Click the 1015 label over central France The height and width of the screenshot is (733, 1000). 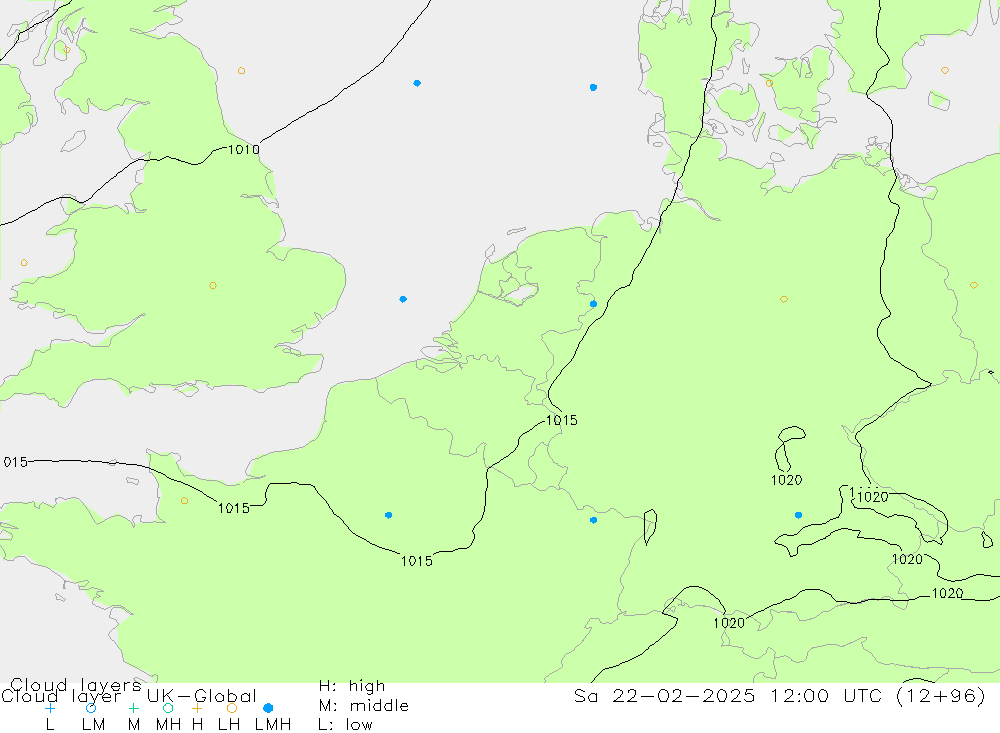(x=416, y=561)
